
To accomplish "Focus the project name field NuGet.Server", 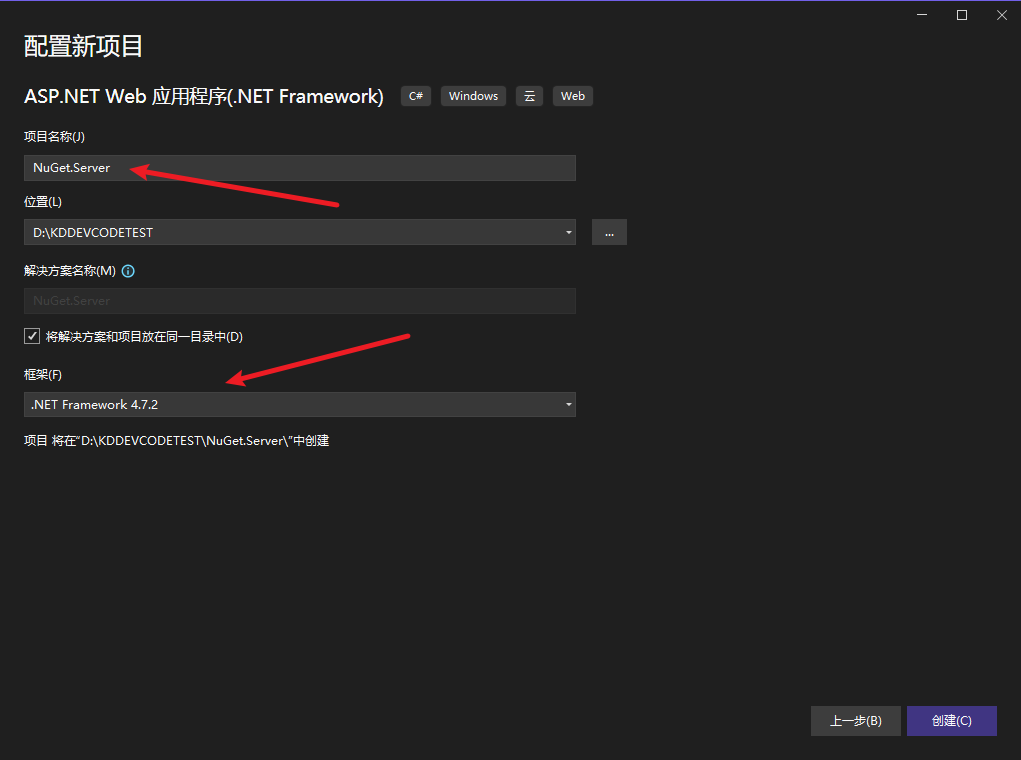I will pos(300,168).
